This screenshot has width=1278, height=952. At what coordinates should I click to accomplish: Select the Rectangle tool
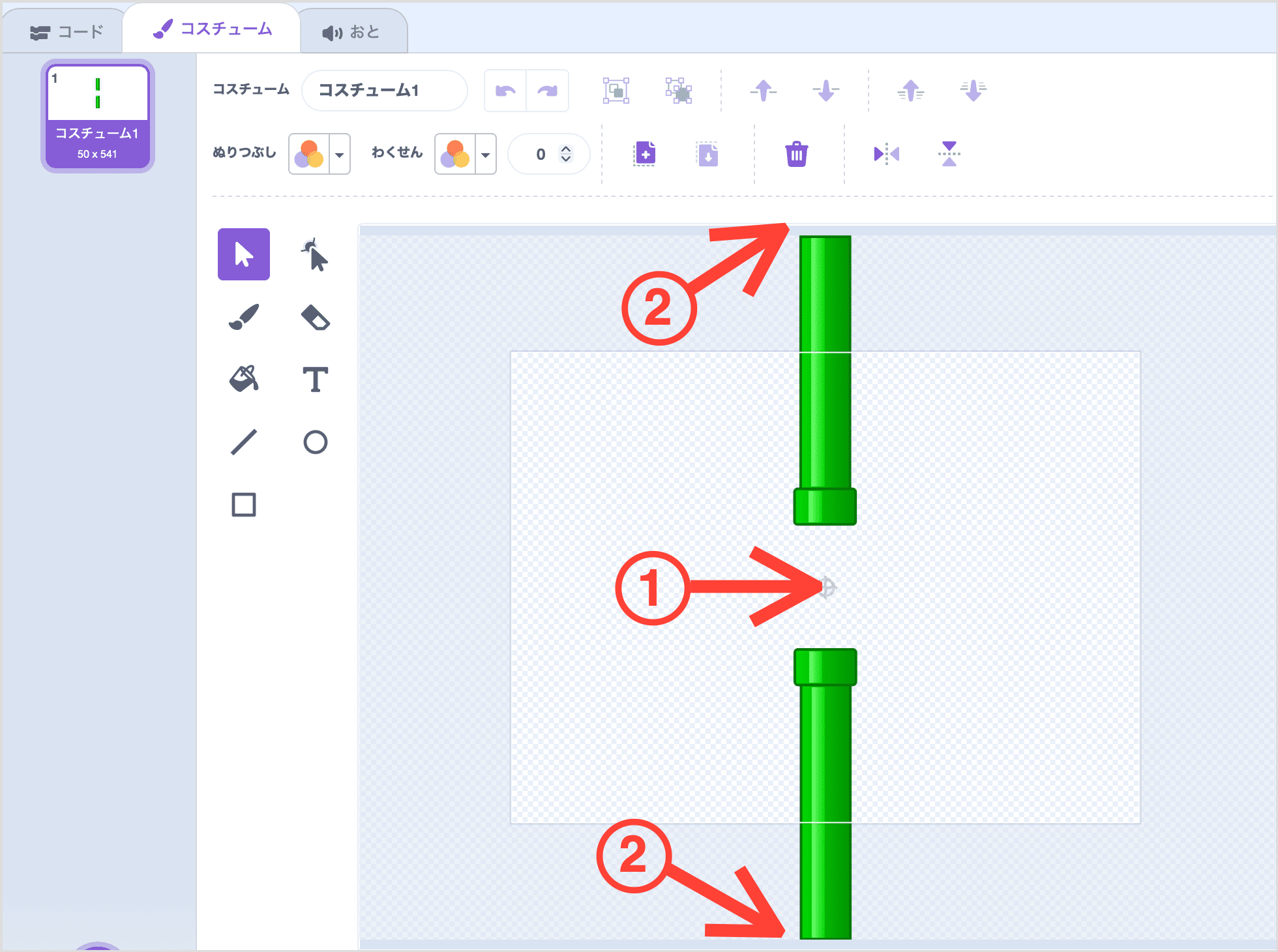click(244, 505)
